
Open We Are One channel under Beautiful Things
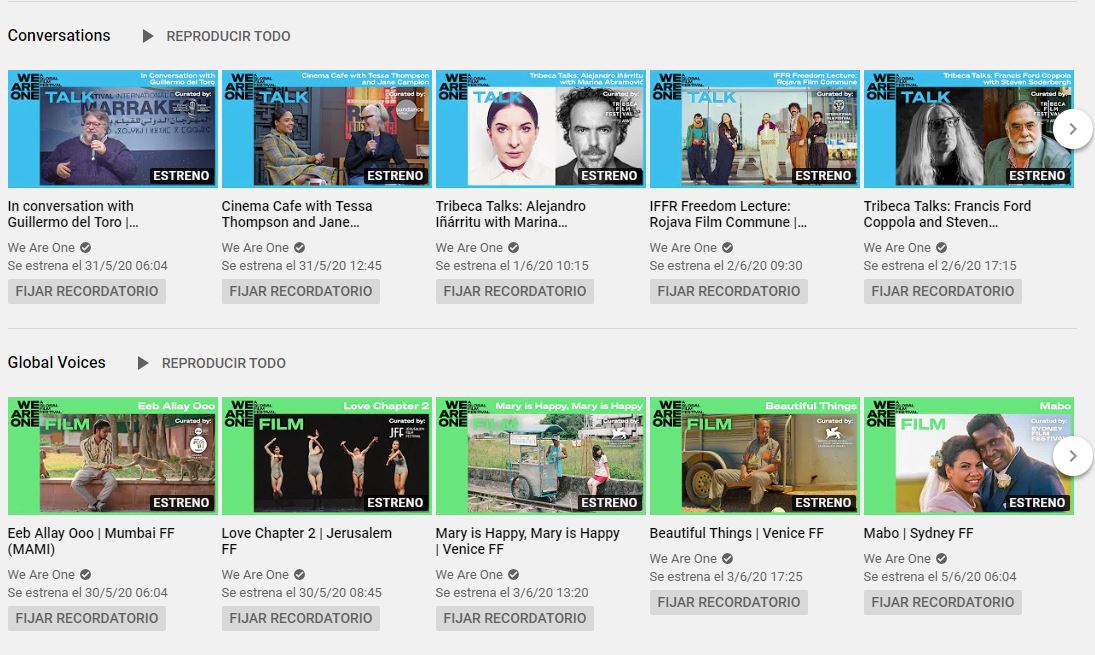pyautogui.click(x=683, y=559)
